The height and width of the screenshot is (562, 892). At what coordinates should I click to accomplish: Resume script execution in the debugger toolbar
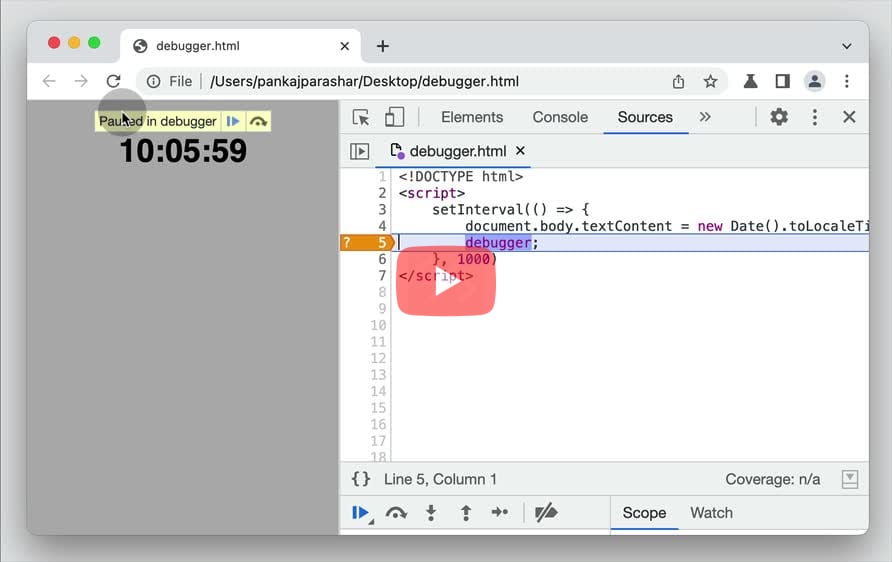coord(360,513)
